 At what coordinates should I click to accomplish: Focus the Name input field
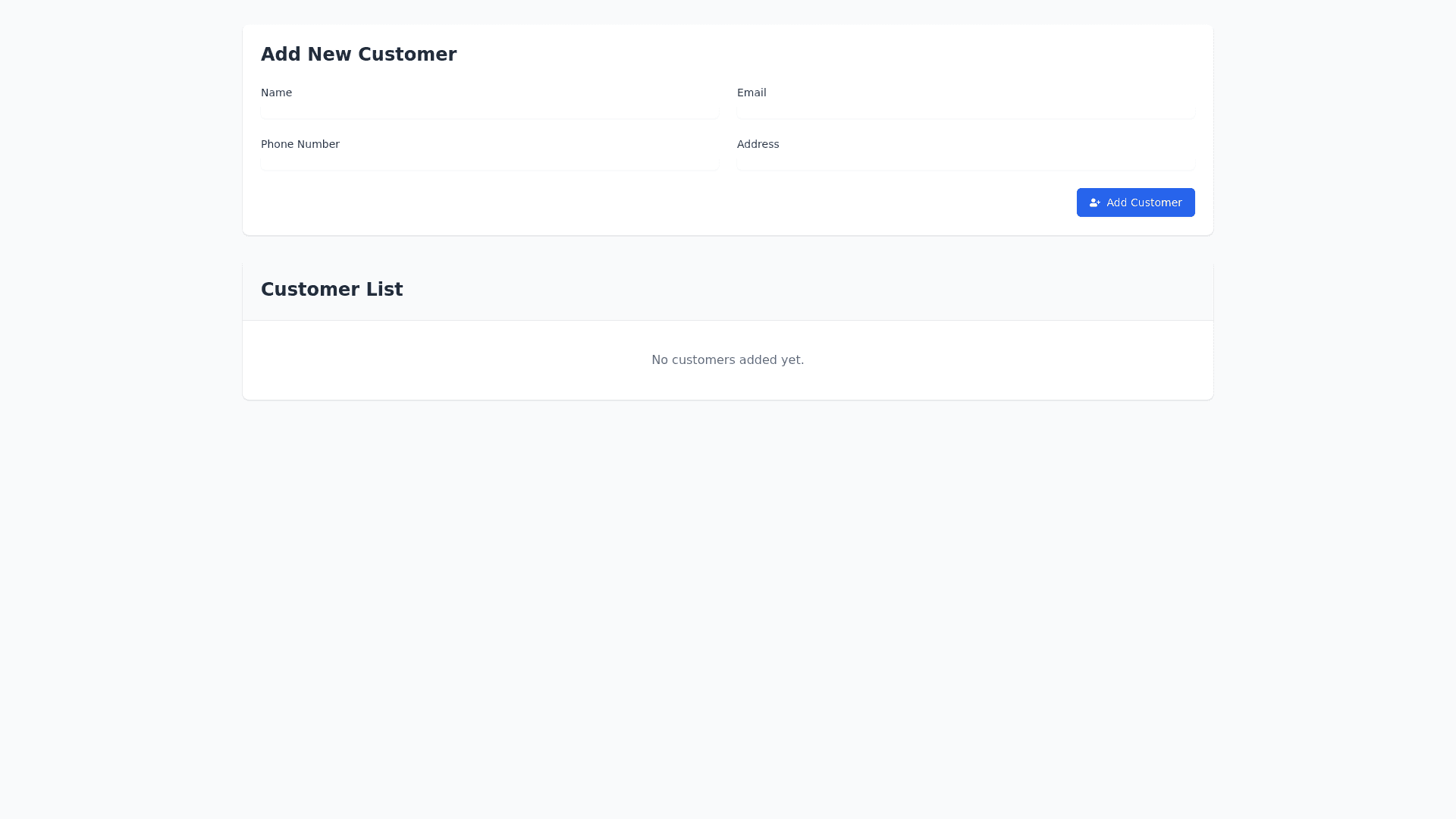tap(489, 111)
